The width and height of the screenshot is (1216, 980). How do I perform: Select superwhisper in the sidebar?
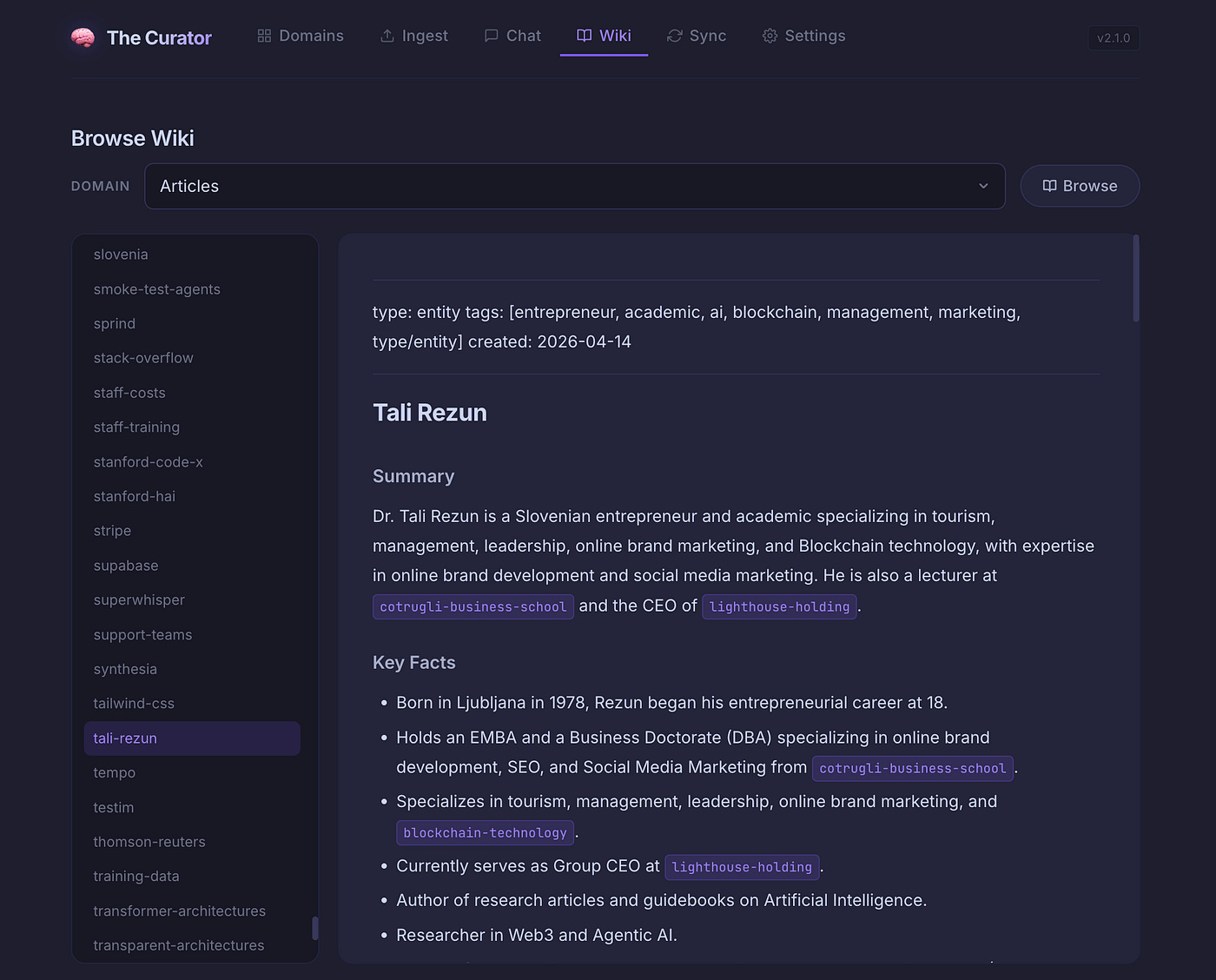[x=192, y=600]
